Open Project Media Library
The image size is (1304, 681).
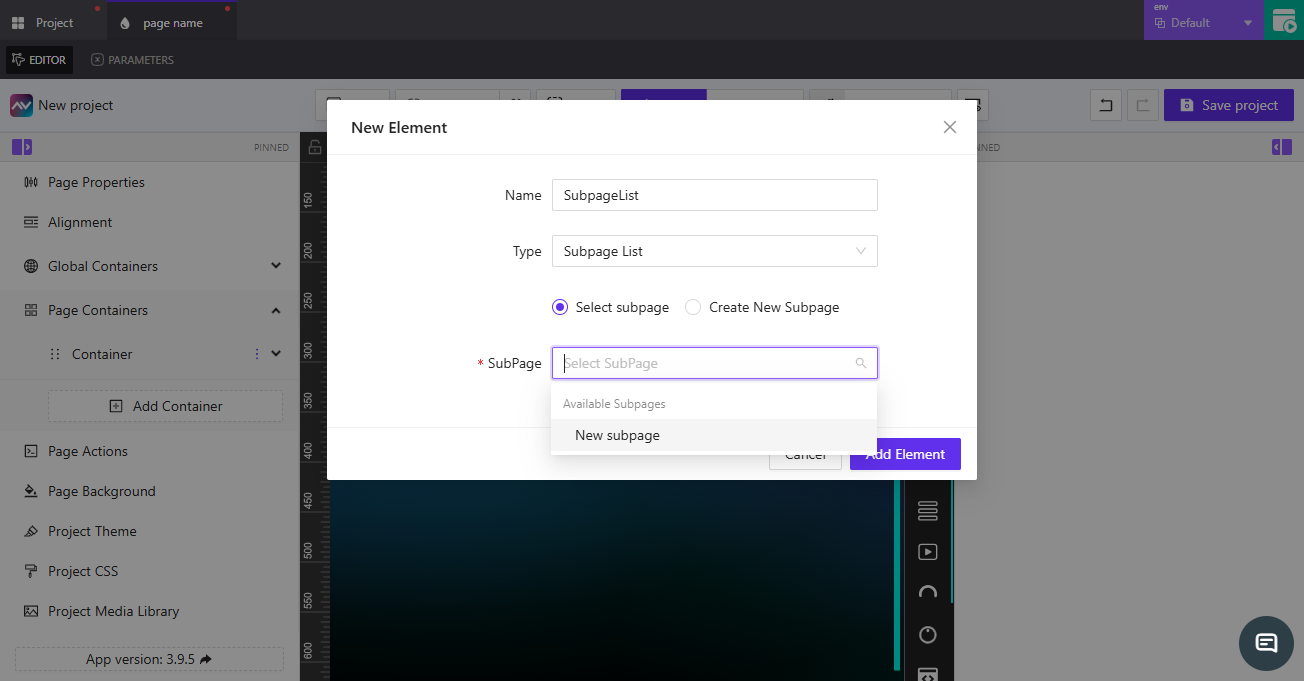coord(113,611)
